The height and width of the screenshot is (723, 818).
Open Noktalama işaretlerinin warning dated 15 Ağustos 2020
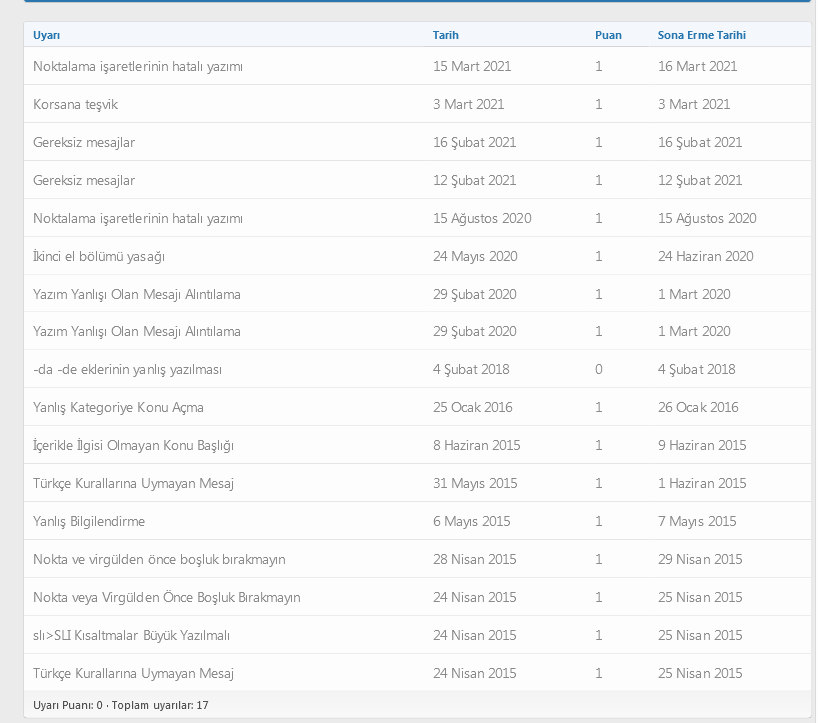tap(138, 218)
